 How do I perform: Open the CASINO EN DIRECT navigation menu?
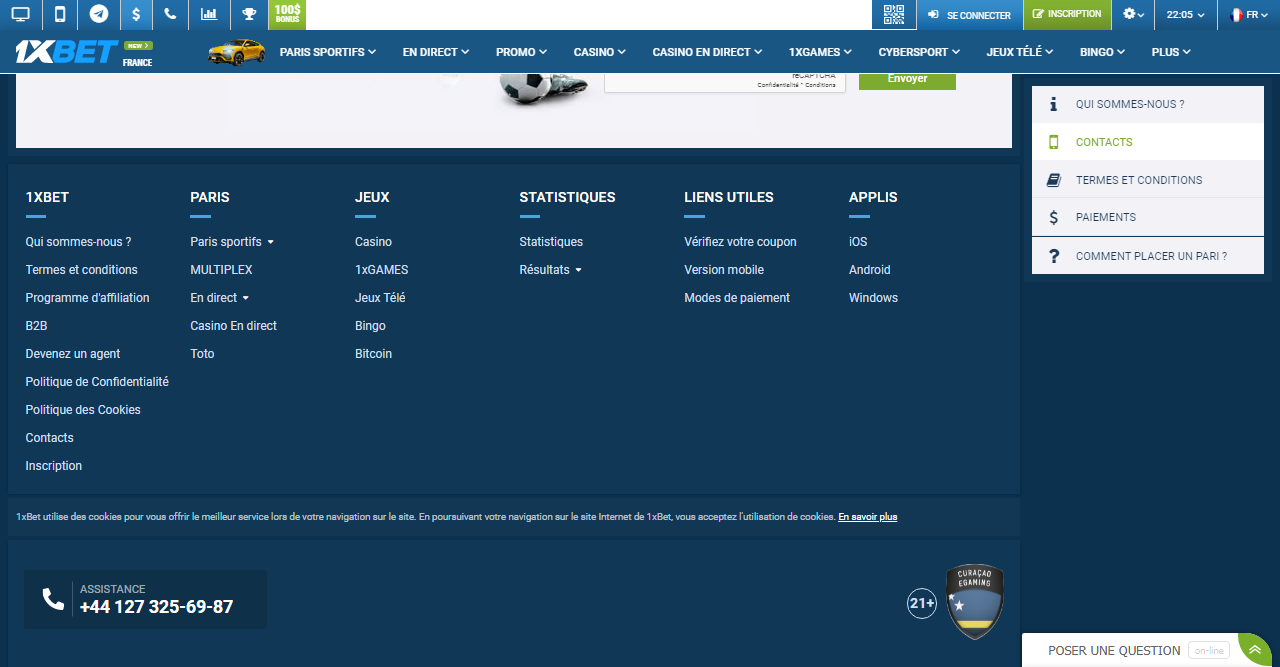[707, 52]
